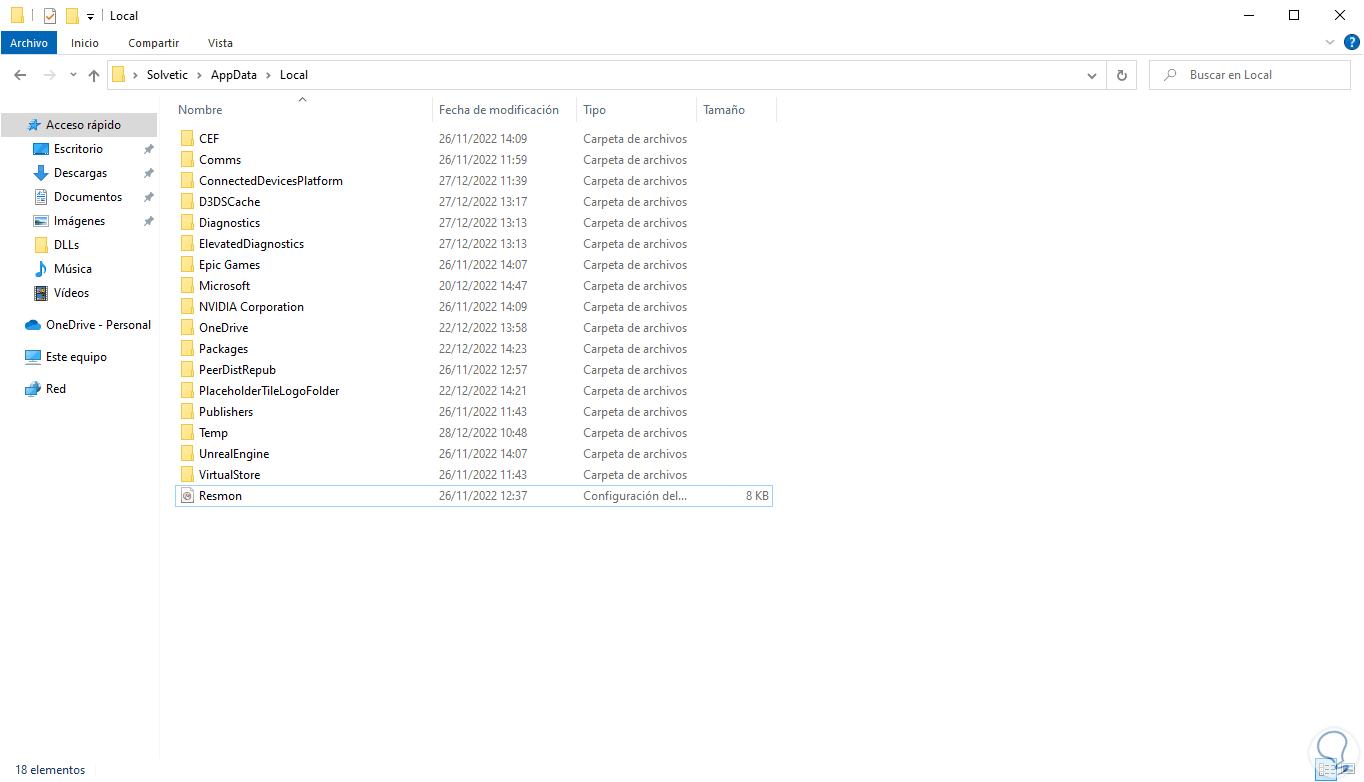Switch to the Inicio ribbon tab
This screenshot has height=782, width=1364.
(85, 43)
